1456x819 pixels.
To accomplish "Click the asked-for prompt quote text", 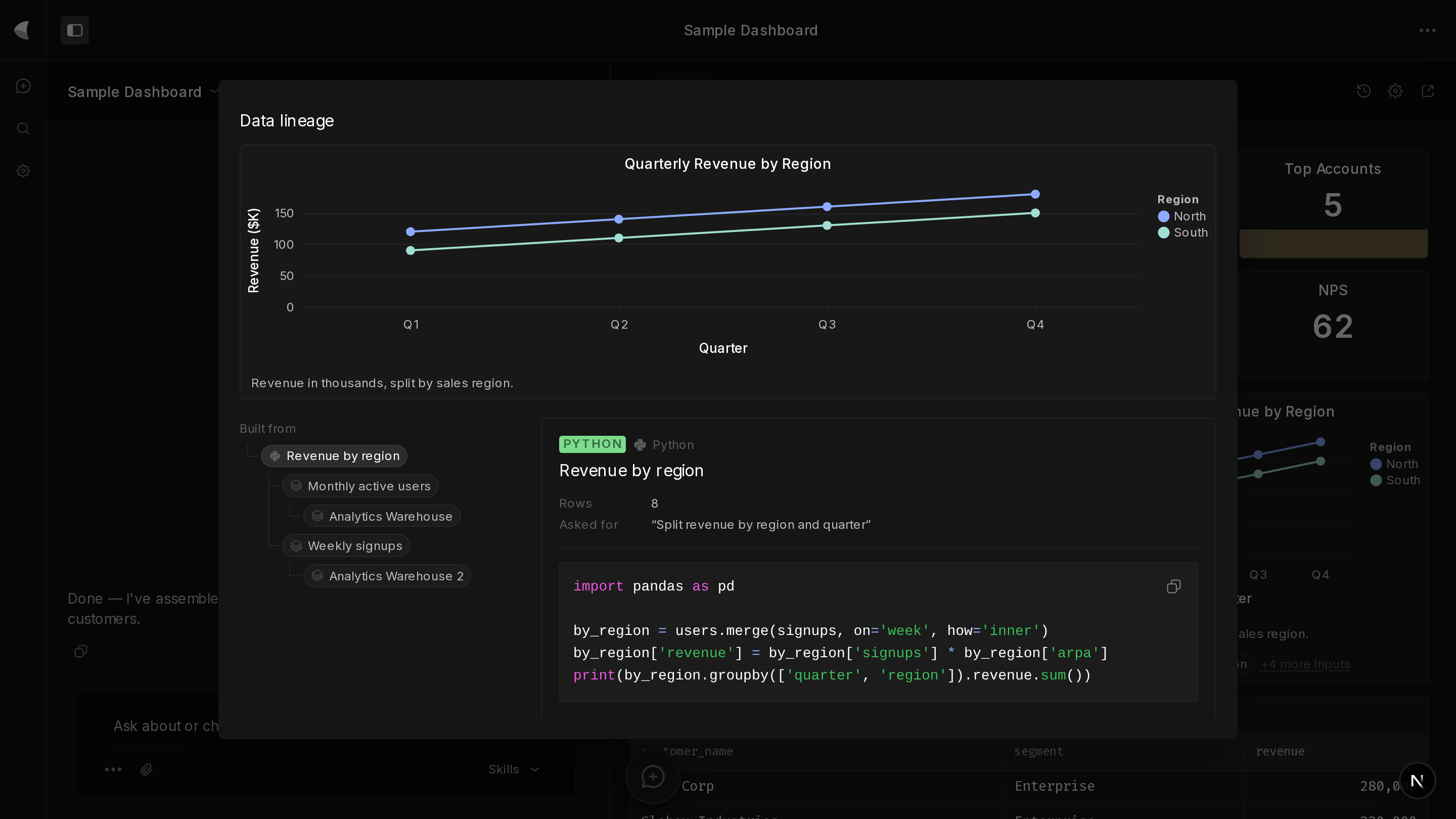I will pos(761,525).
